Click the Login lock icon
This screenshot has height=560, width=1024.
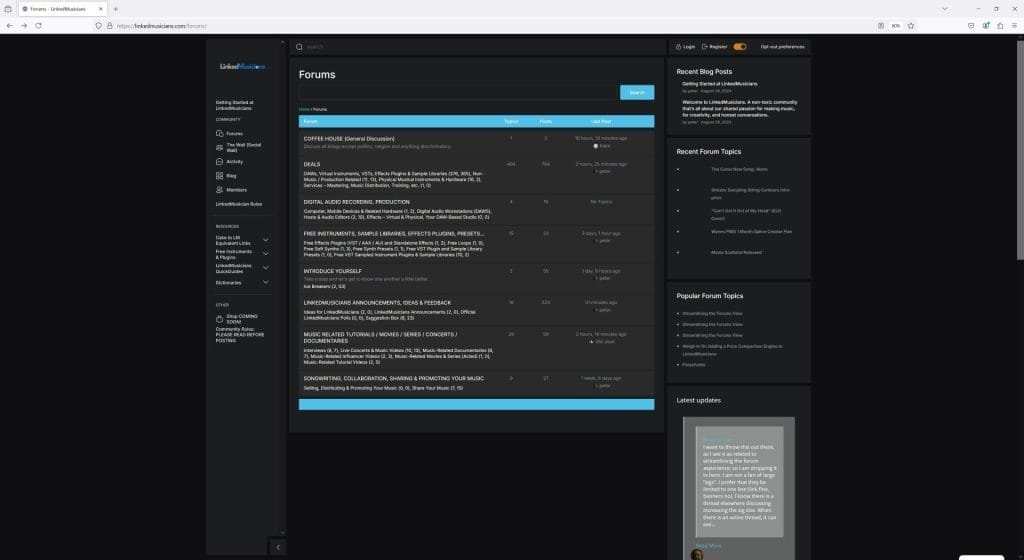(x=678, y=46)
